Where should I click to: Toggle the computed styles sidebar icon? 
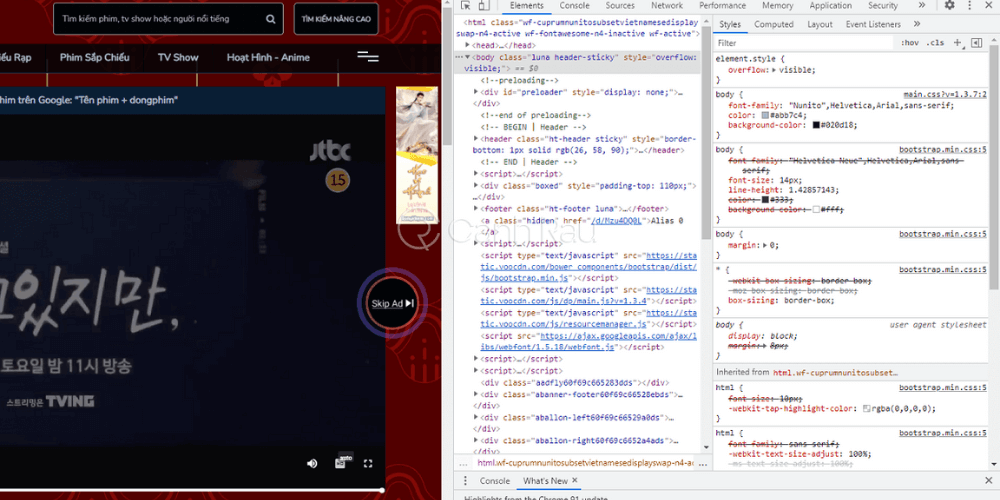click(976, 43)
